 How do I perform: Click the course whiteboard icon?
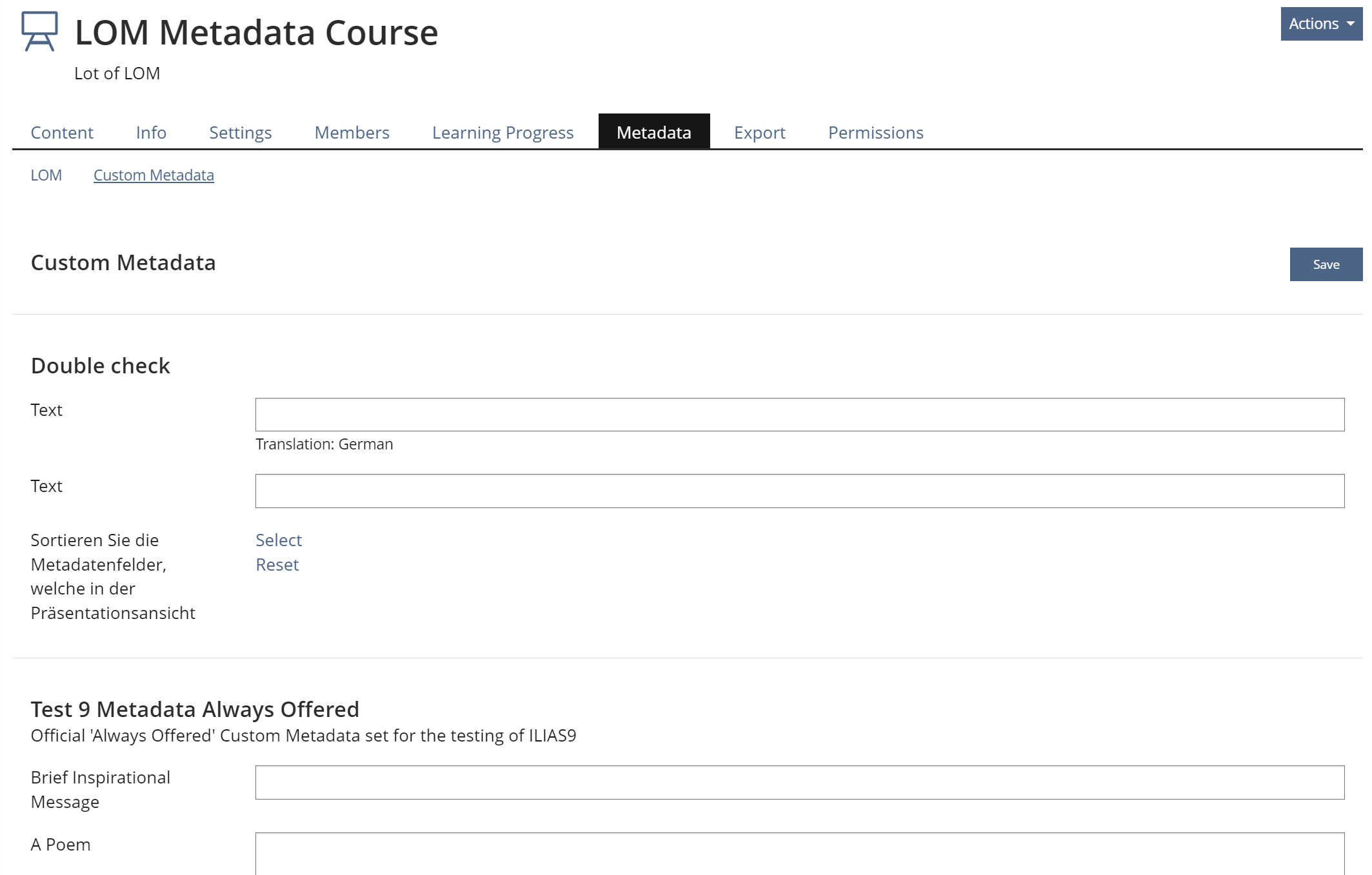coord(39,31)
